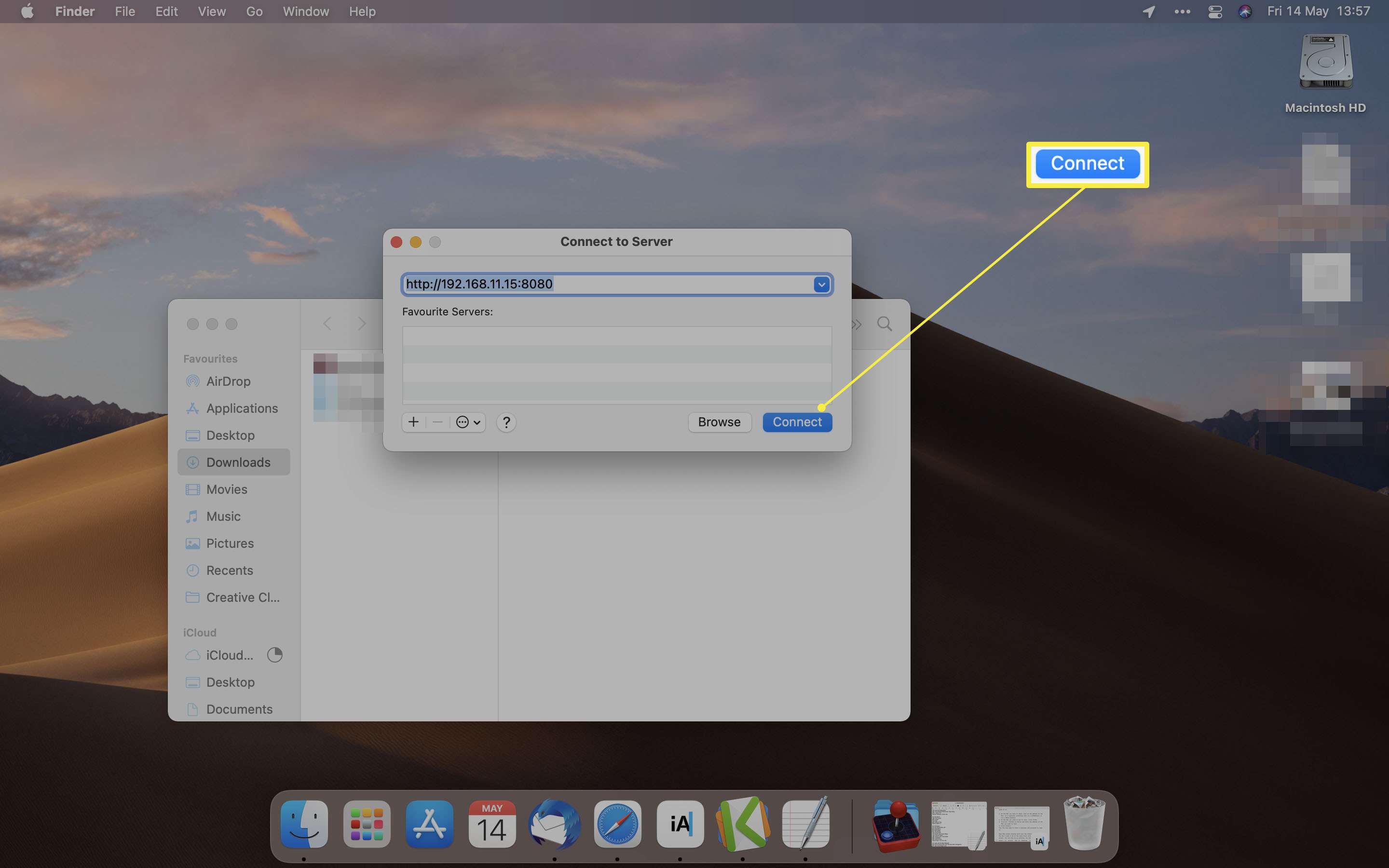Select Documents in Finder sidebar

(233, 709)
